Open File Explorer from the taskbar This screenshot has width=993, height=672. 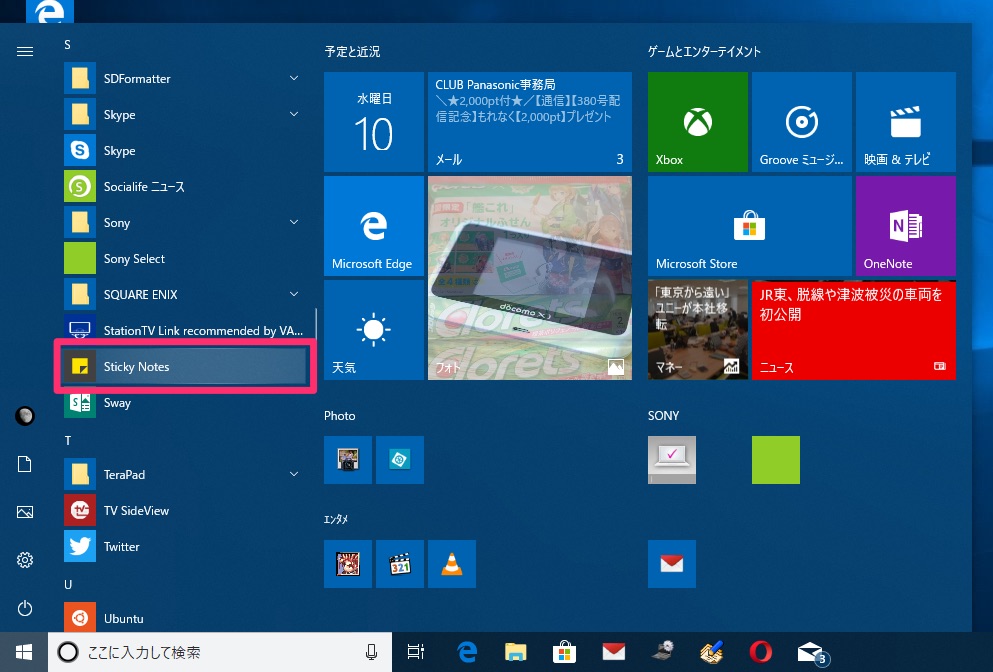coord(515,652)
